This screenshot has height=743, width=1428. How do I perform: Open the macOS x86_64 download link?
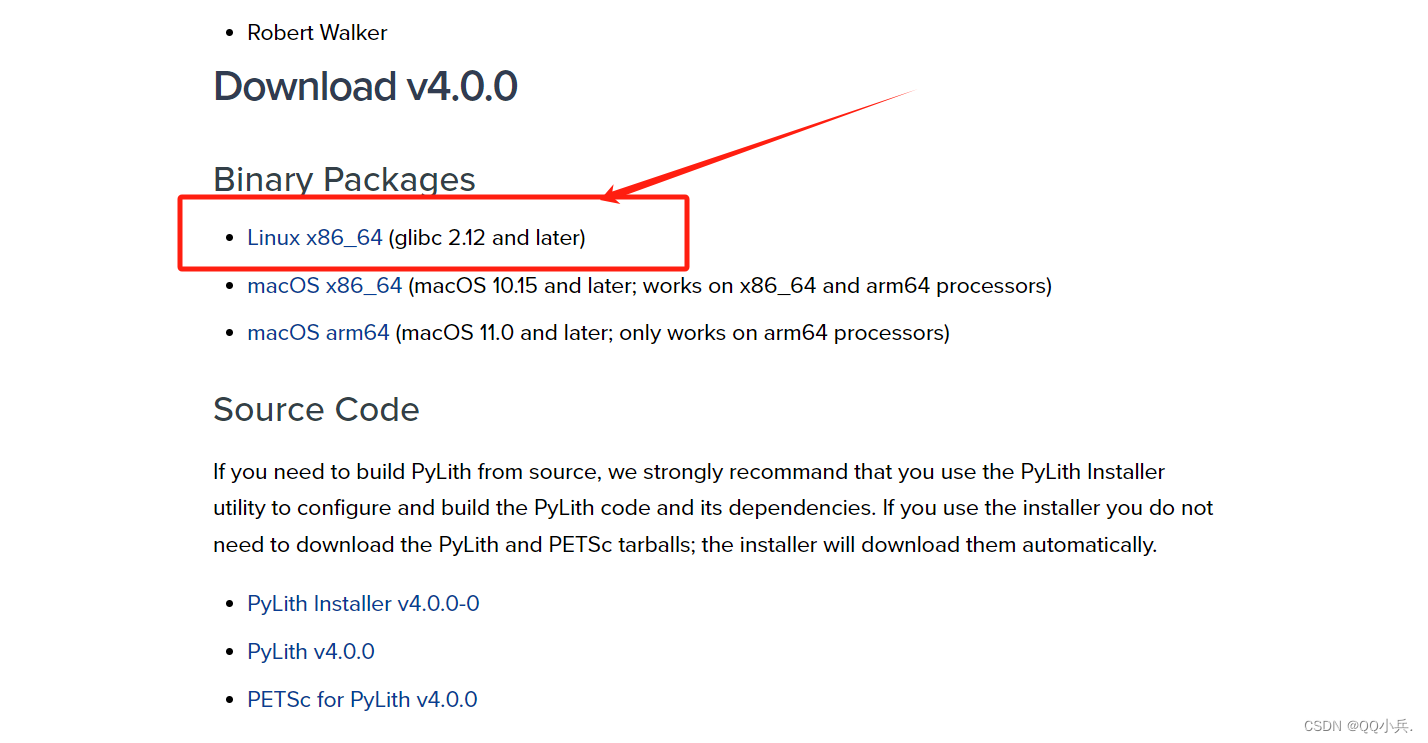coord(324,285)
